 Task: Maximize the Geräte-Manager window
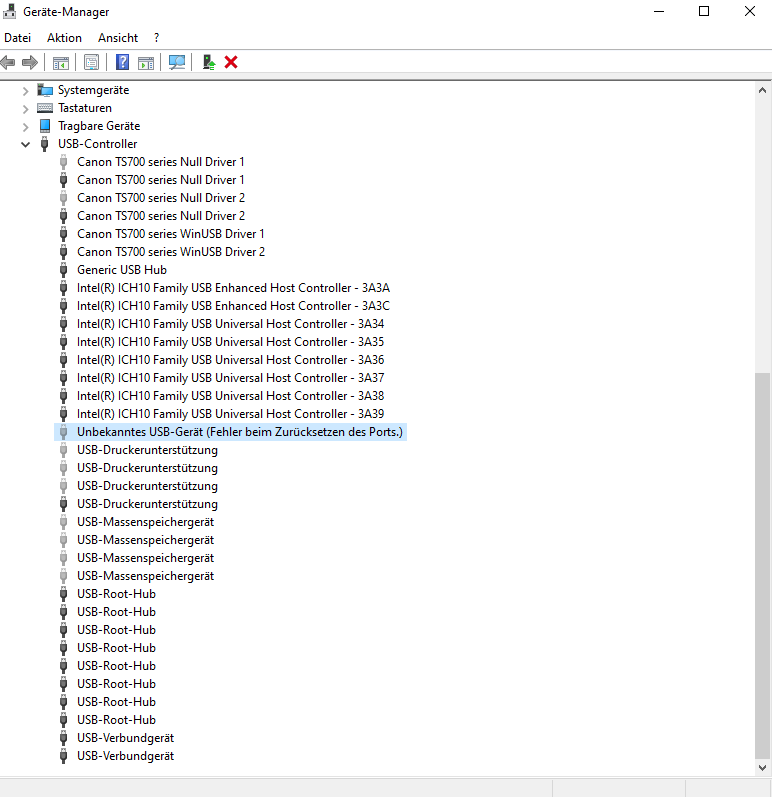[704, 11]
